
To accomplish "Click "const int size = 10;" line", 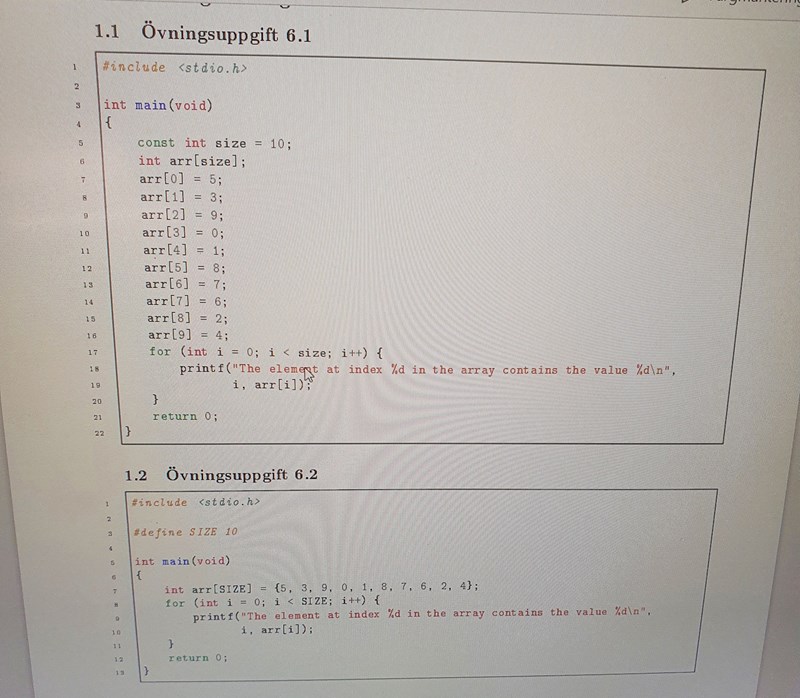I will click(x=215, y=143).
